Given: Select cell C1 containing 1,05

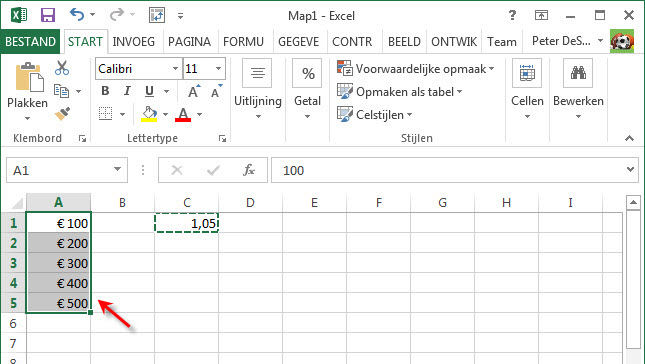Looking at the screenshot, I should tap(187, 223).
